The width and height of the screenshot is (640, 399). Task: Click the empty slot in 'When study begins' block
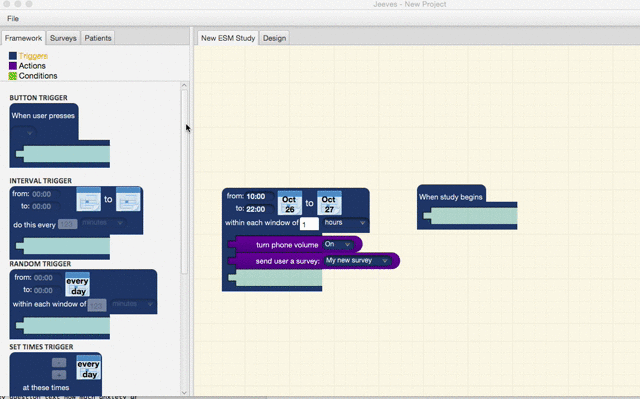471,216
